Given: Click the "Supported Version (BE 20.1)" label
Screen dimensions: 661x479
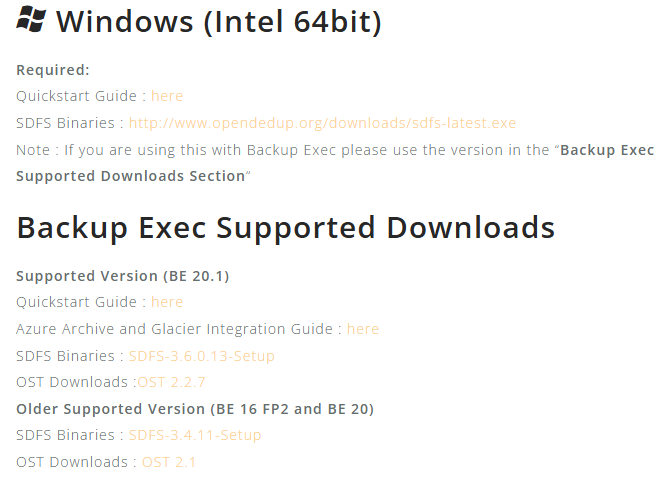Looking at the screenshot, I should point(122,276).
